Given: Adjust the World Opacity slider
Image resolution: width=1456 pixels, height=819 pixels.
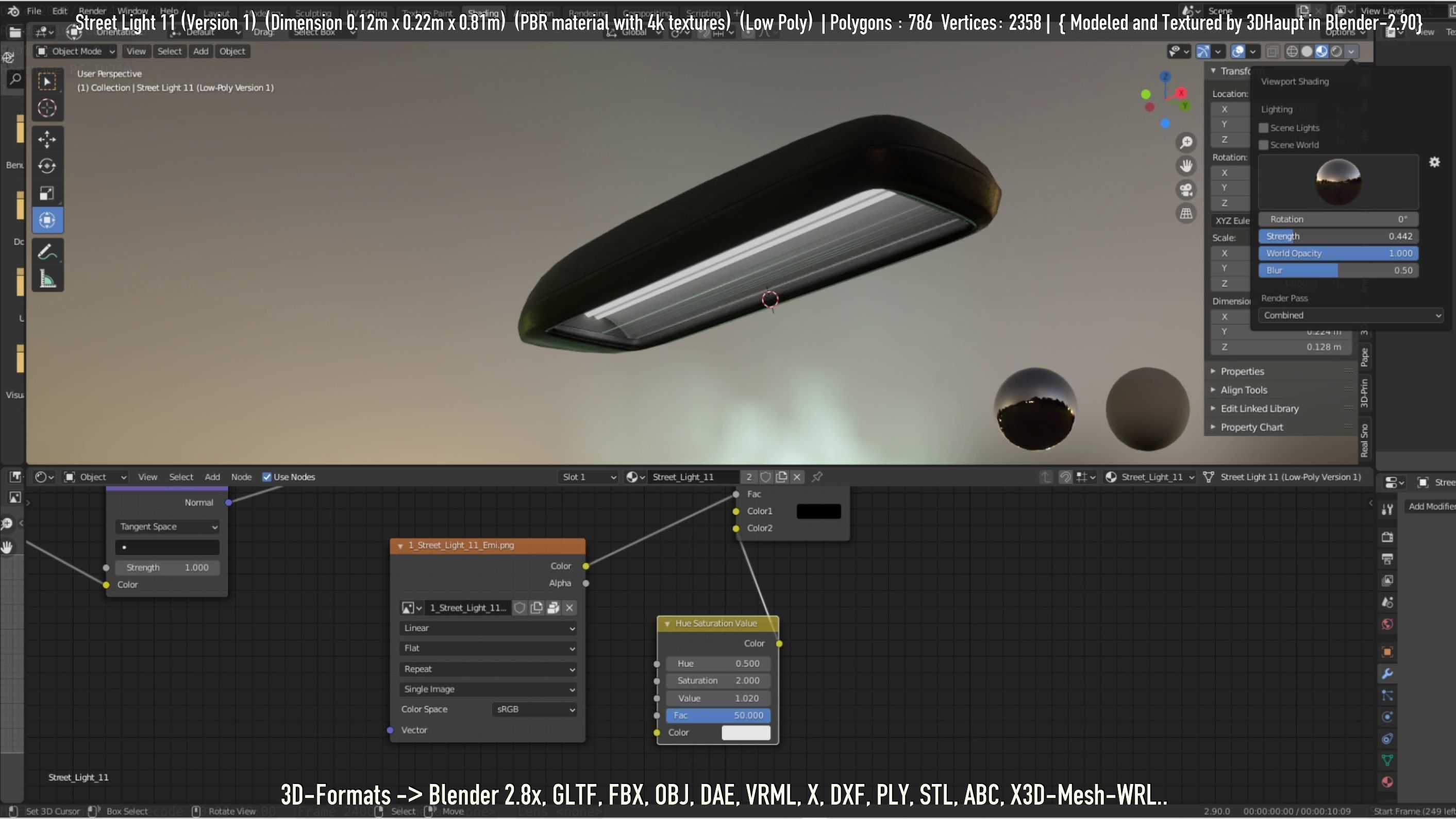Looking at the screenshot, I should click(x=1338, y=253).
